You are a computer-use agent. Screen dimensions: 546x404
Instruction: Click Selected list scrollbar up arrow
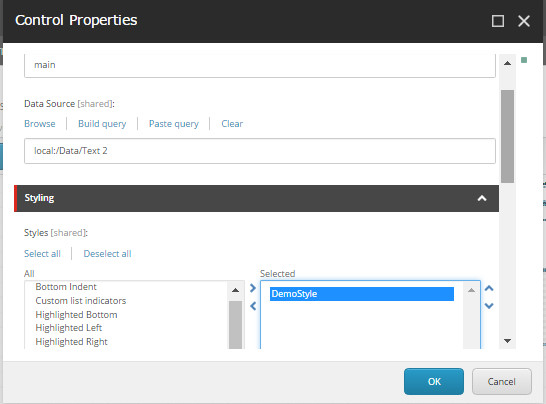point(471,290)
